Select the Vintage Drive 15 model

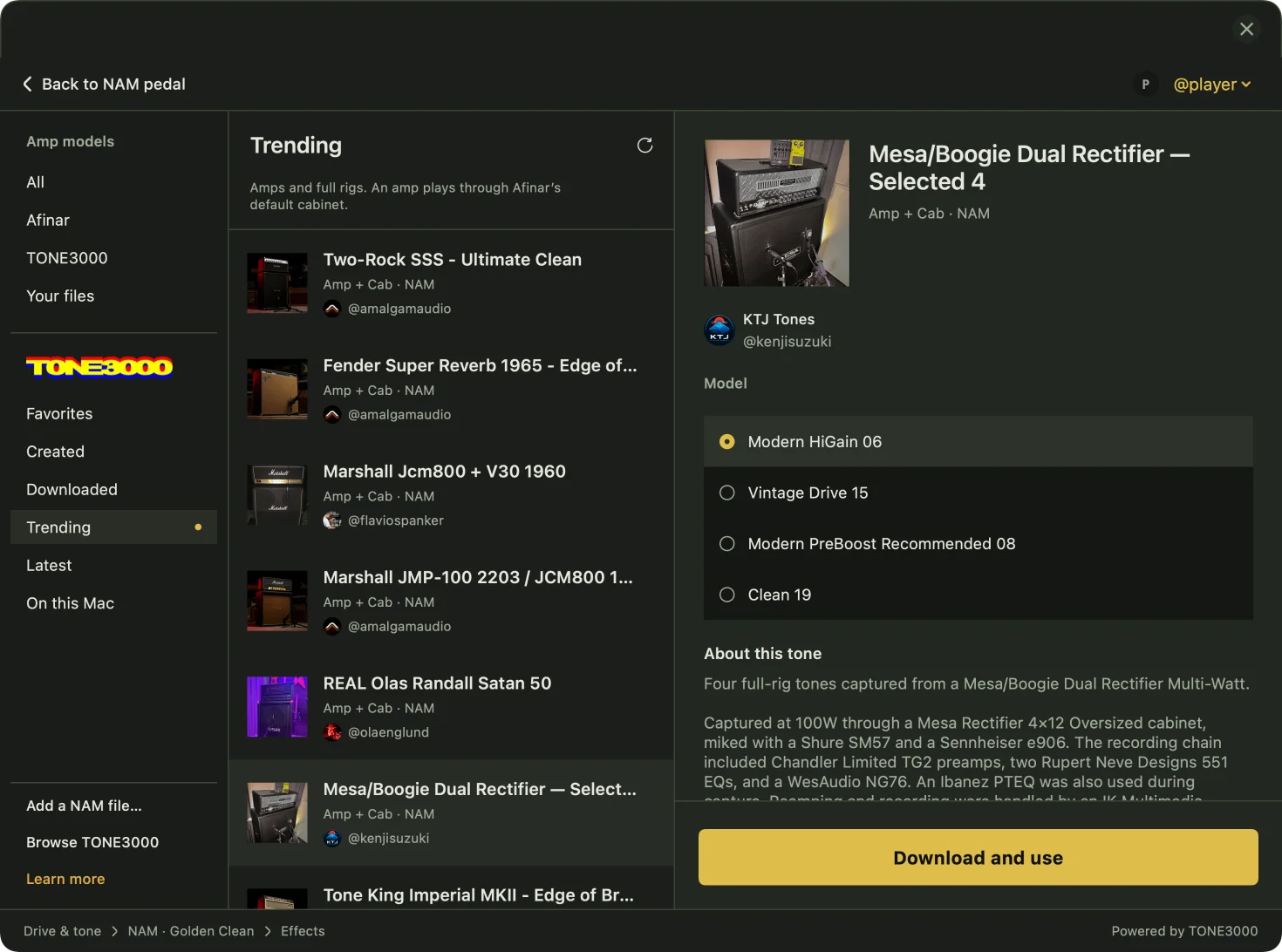[979, 493]
